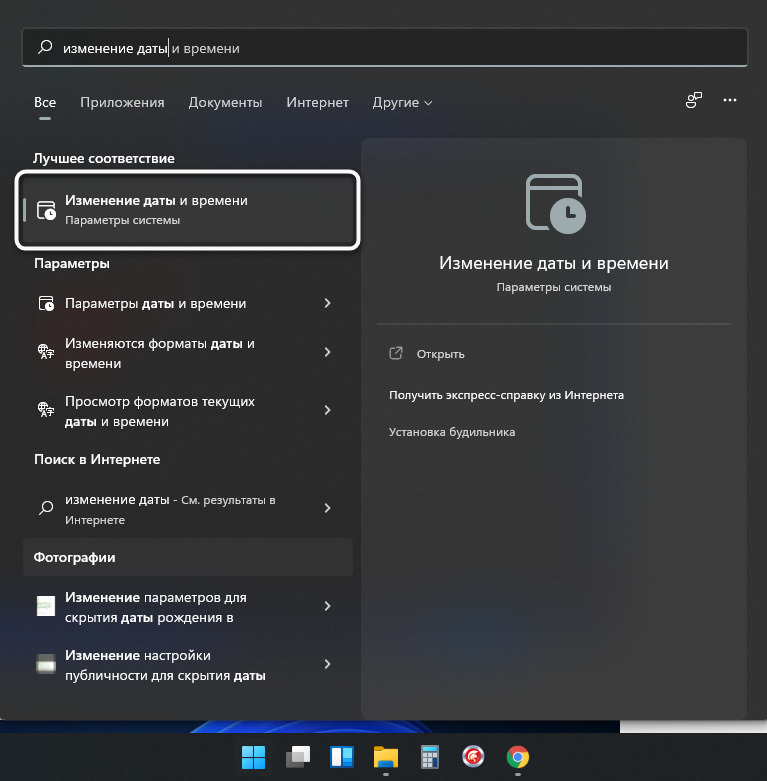Click magnifier icon of web search result
Viewport: 767px width, 781px height.
pos(46,508)
